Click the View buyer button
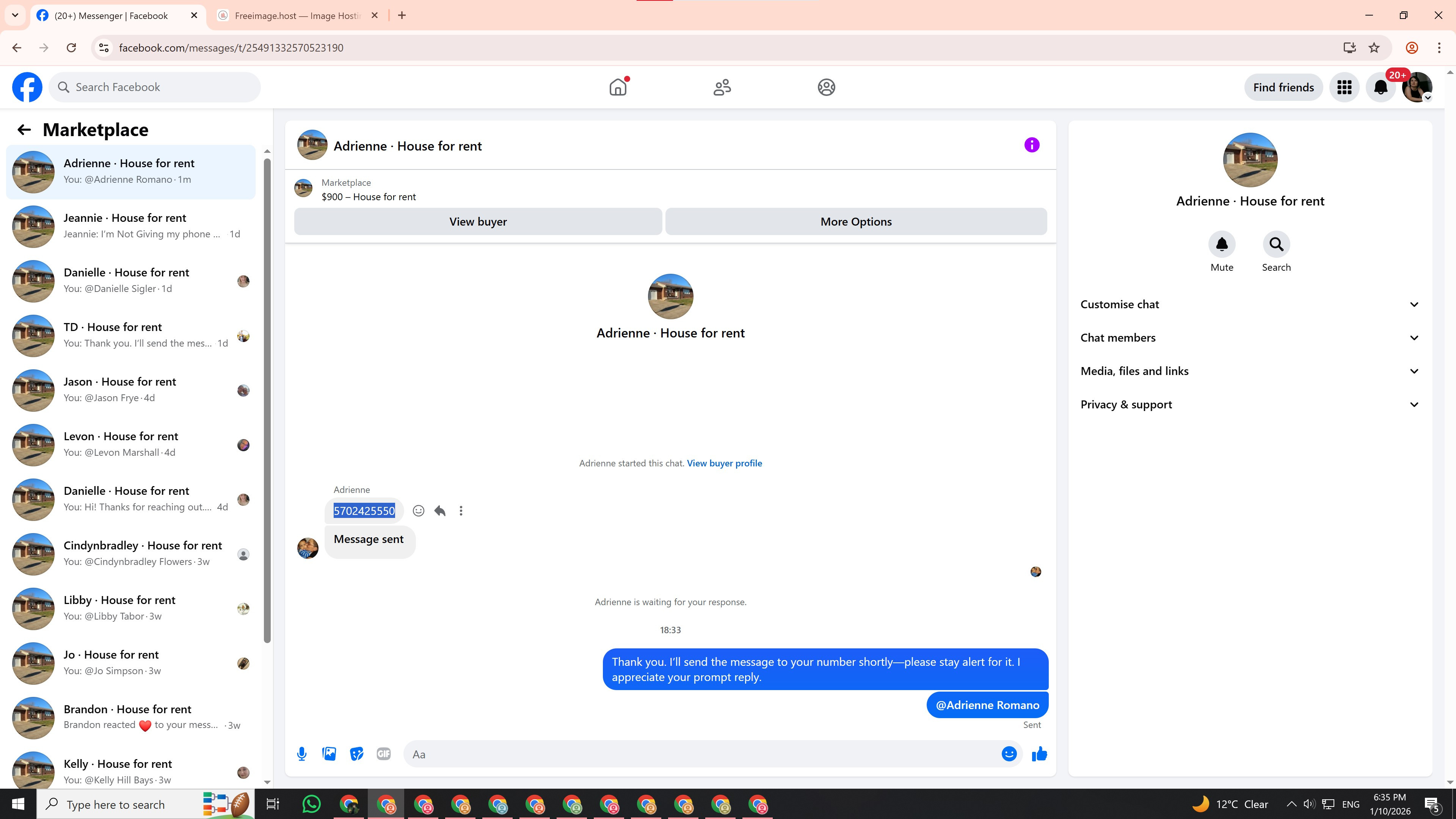The height and width of the screenshot is (819, 1456). [478, 221]
